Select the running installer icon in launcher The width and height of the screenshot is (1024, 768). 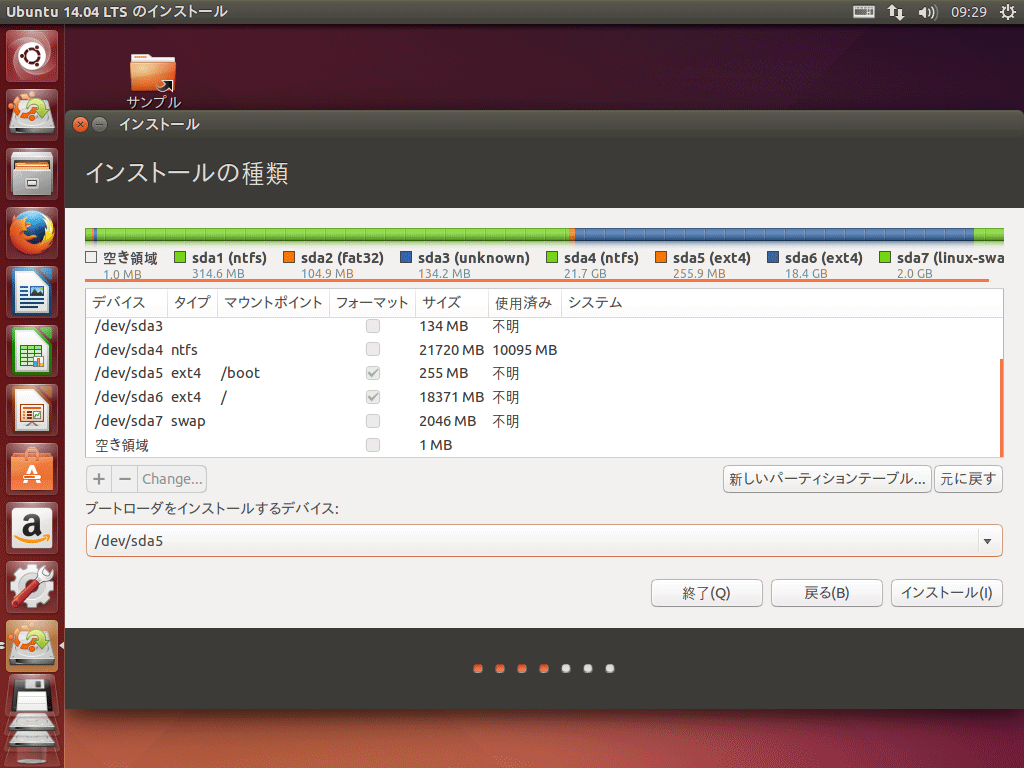point(32,646)
